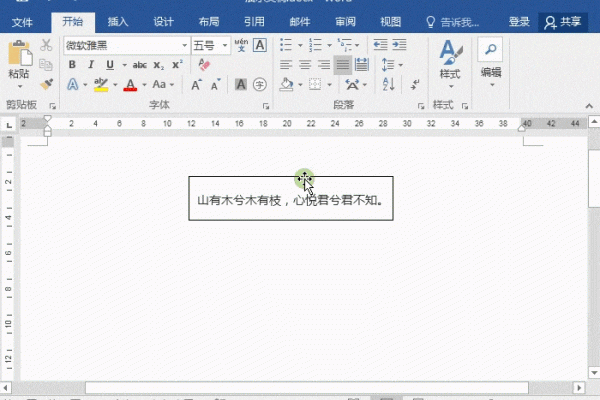Clear all formatting with eraser icon
Image resolution: width=600 pixels, height=400 pixels.
tap(204, 65)
